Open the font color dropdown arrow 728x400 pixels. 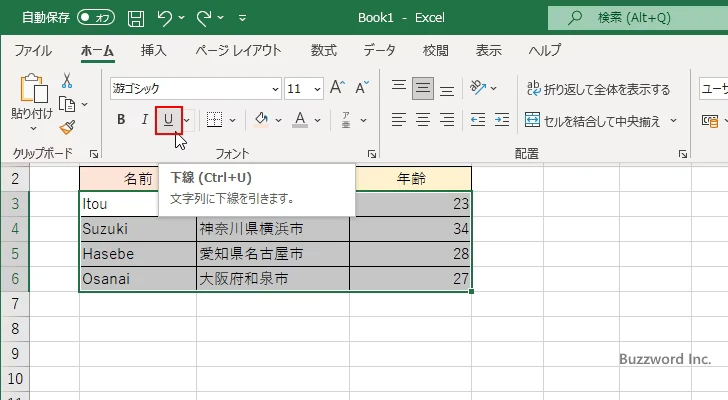click(318, 120)
